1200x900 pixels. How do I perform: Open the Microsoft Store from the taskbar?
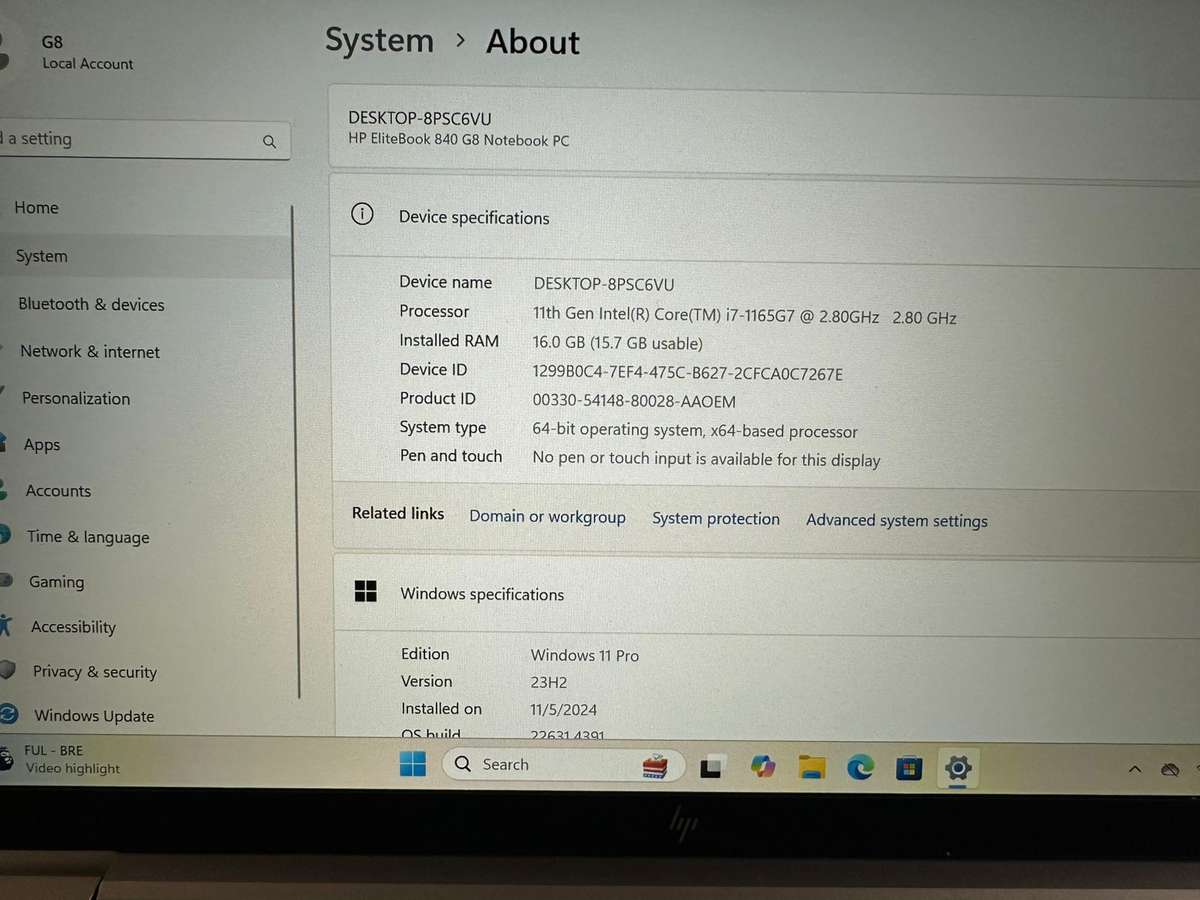(x=908, y=766)
